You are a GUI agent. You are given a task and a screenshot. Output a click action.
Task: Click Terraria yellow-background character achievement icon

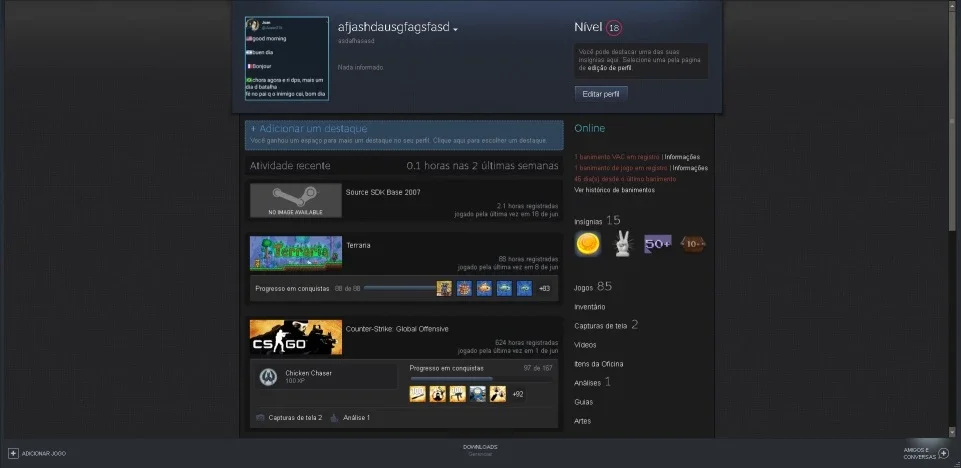444,289
